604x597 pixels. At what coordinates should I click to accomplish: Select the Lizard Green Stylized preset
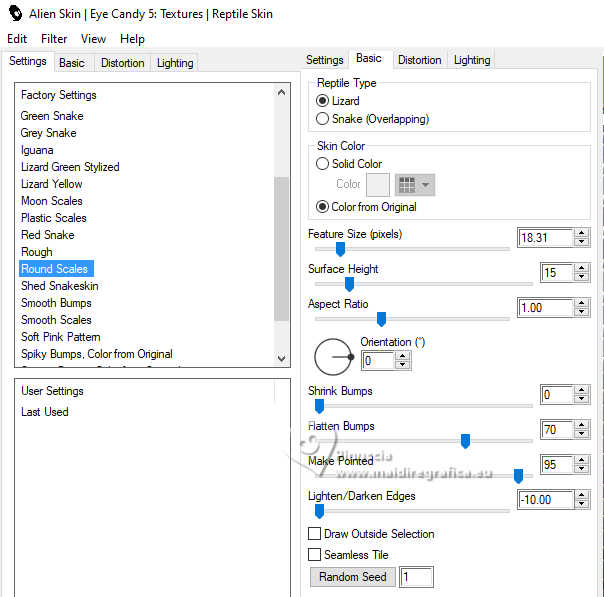click(70, 167)
